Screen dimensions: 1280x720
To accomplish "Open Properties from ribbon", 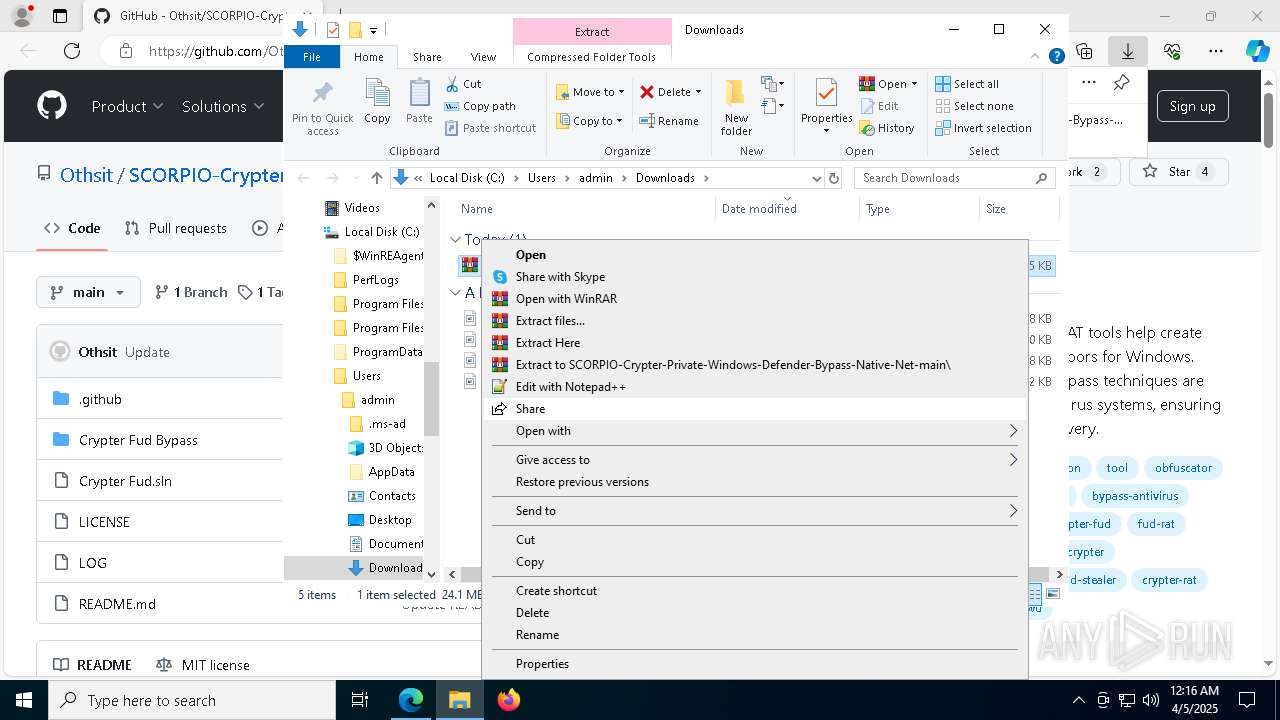I will pos(826,107).
